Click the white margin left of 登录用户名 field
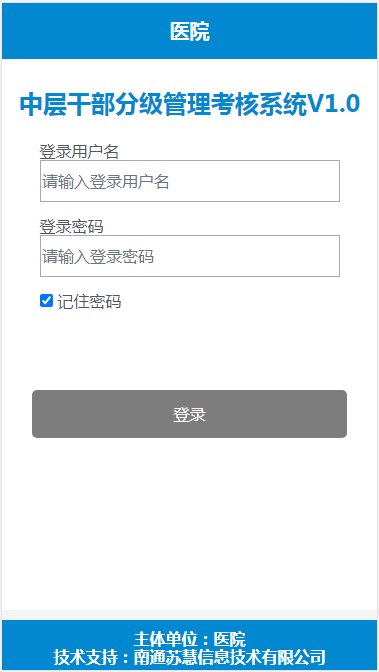This screenshot has height=672, width=379. (21, 181)
